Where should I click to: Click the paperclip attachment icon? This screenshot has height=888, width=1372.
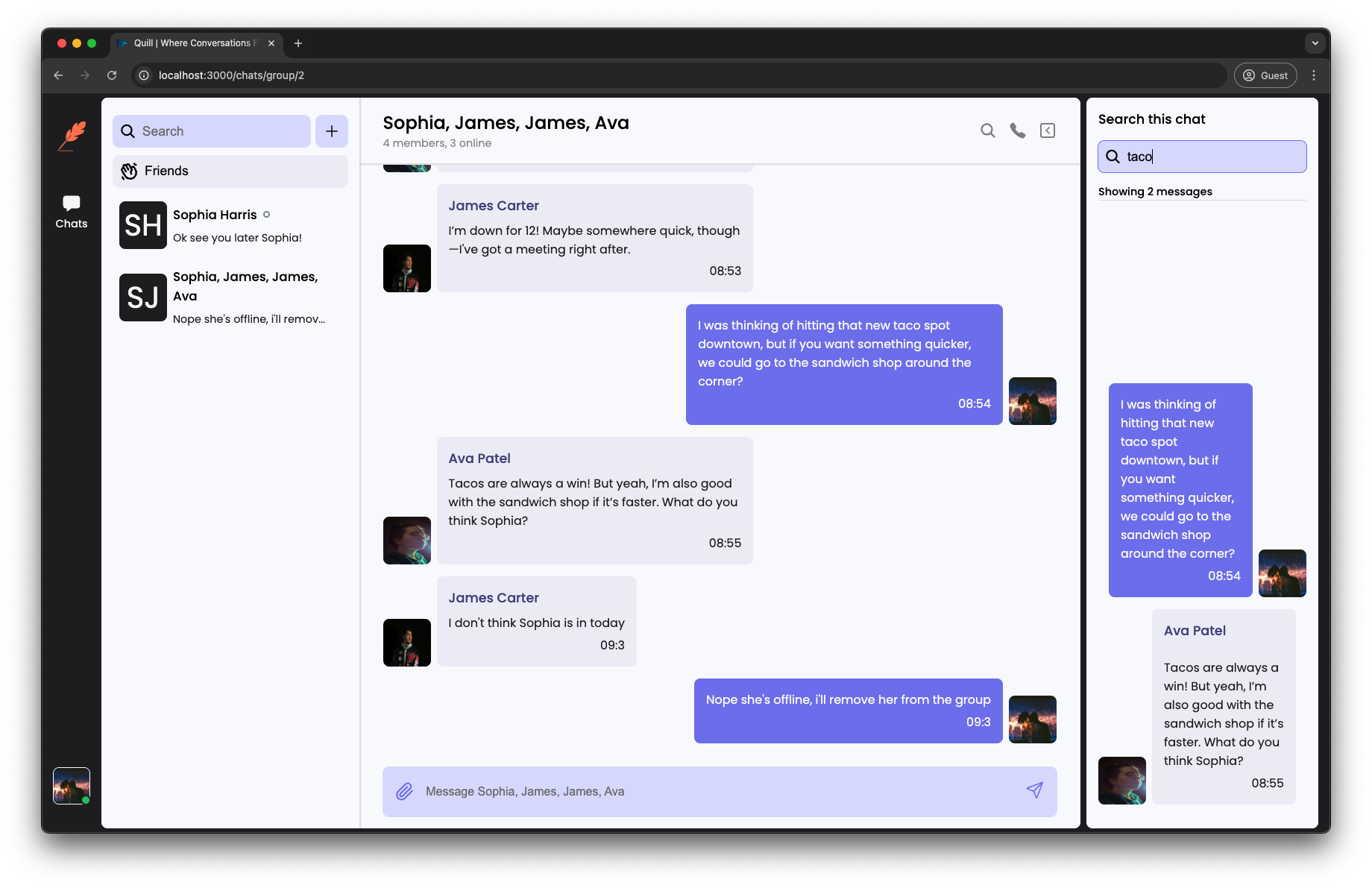point(404,791)
